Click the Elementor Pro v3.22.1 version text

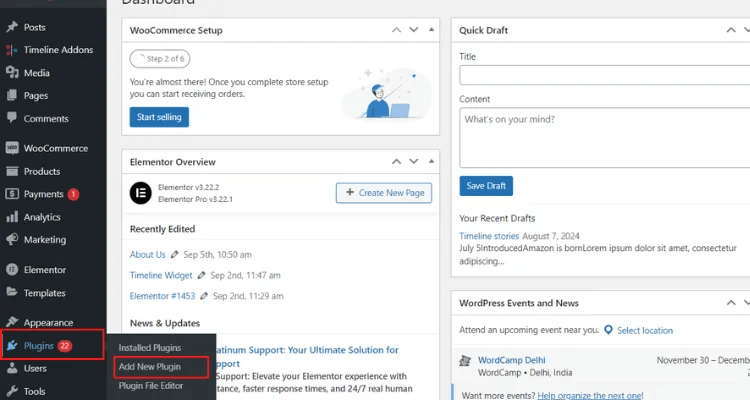[195, 199]
